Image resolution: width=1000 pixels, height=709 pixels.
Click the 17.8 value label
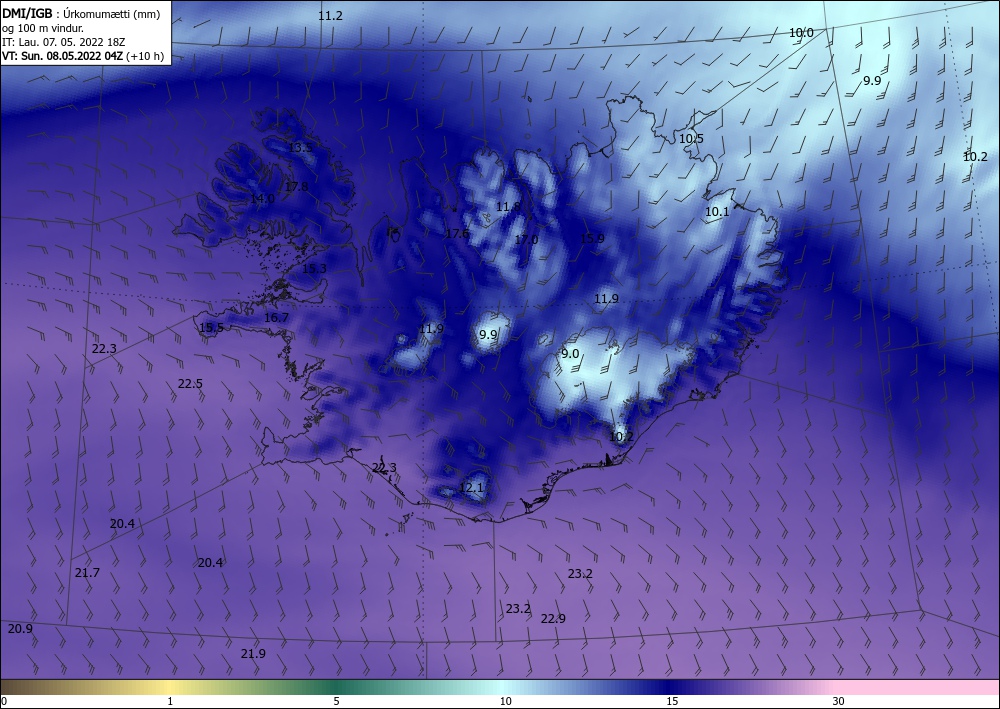coord(297,187)
